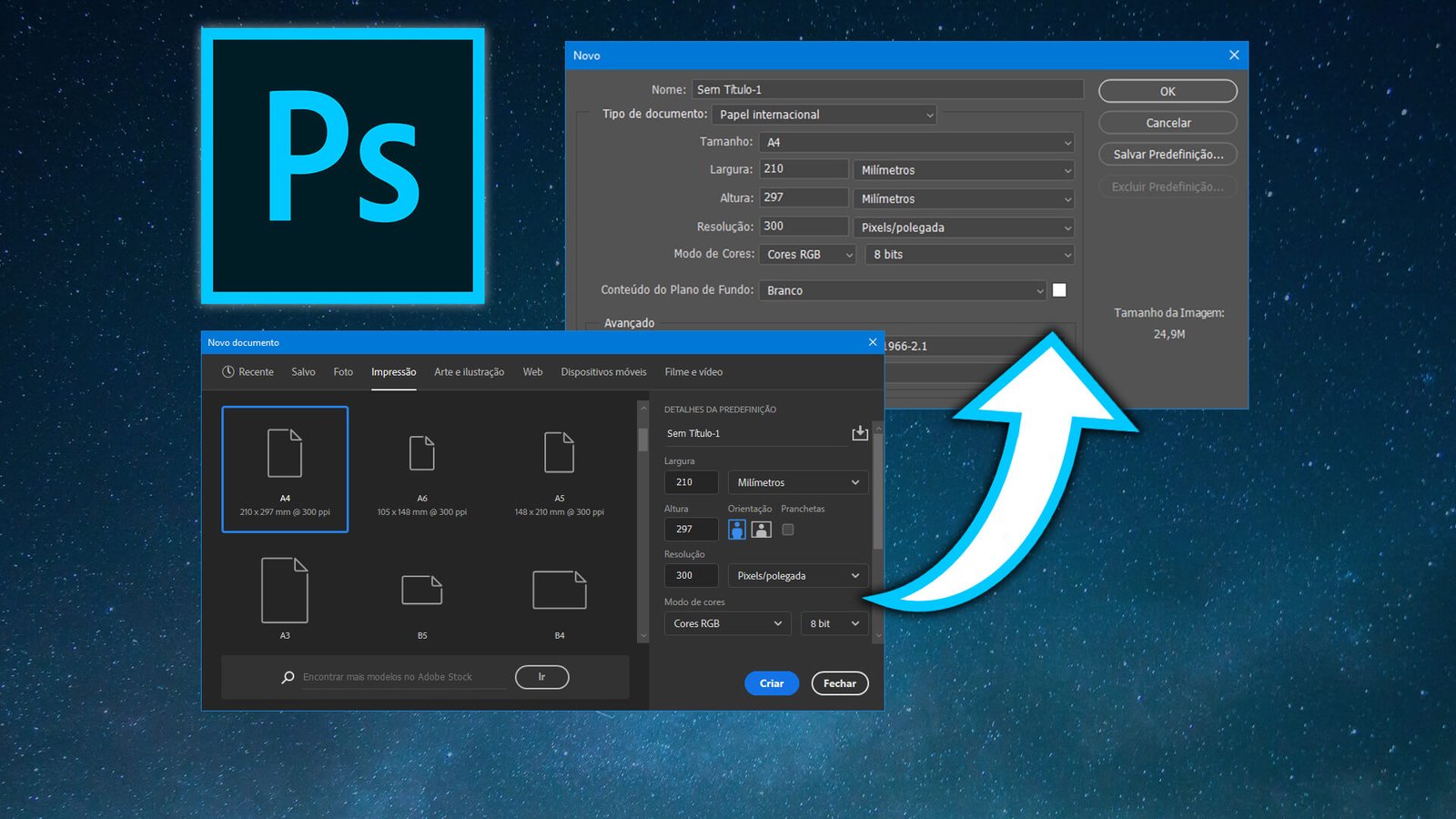Viewport: 1456px width, 819px height.
Task: Click the Adobe Stock search field
Action: [404, 677]
